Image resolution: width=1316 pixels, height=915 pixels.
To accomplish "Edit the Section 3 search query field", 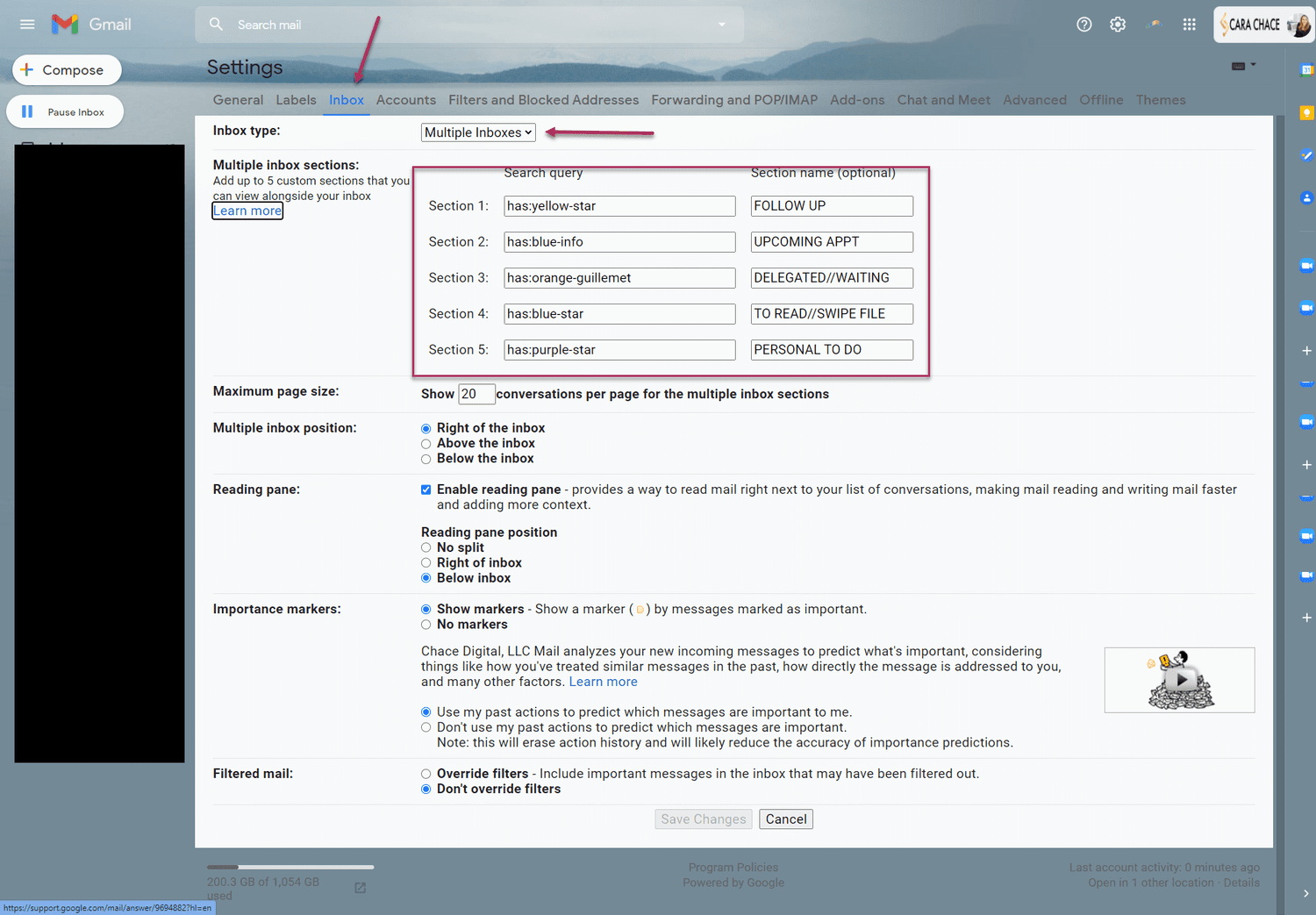I will pyautogui.click(x=619, y=277).
